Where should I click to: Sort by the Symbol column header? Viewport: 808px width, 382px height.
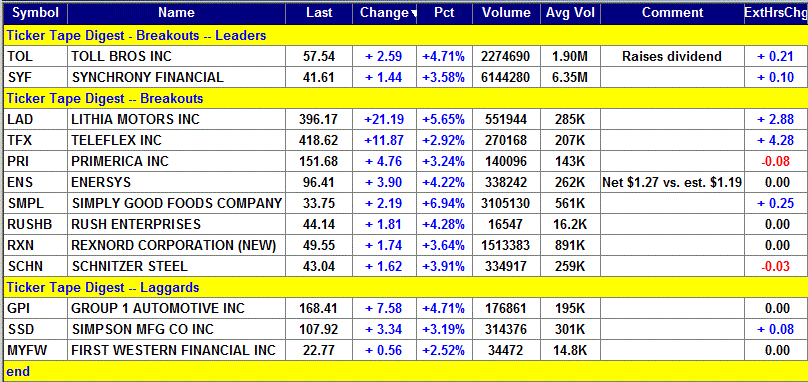(35, 13)
